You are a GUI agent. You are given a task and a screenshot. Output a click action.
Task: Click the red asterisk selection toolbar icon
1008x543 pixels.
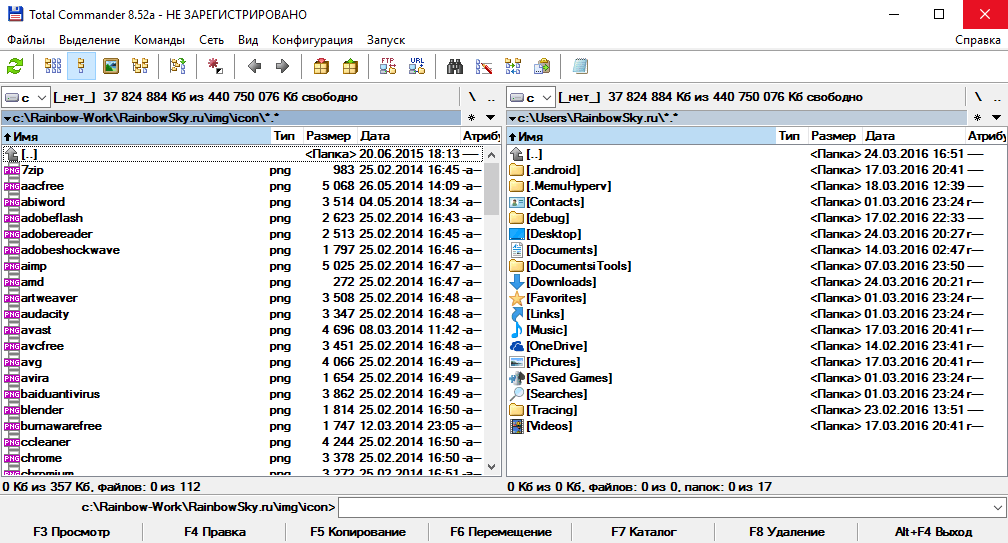tap(215, 66)
